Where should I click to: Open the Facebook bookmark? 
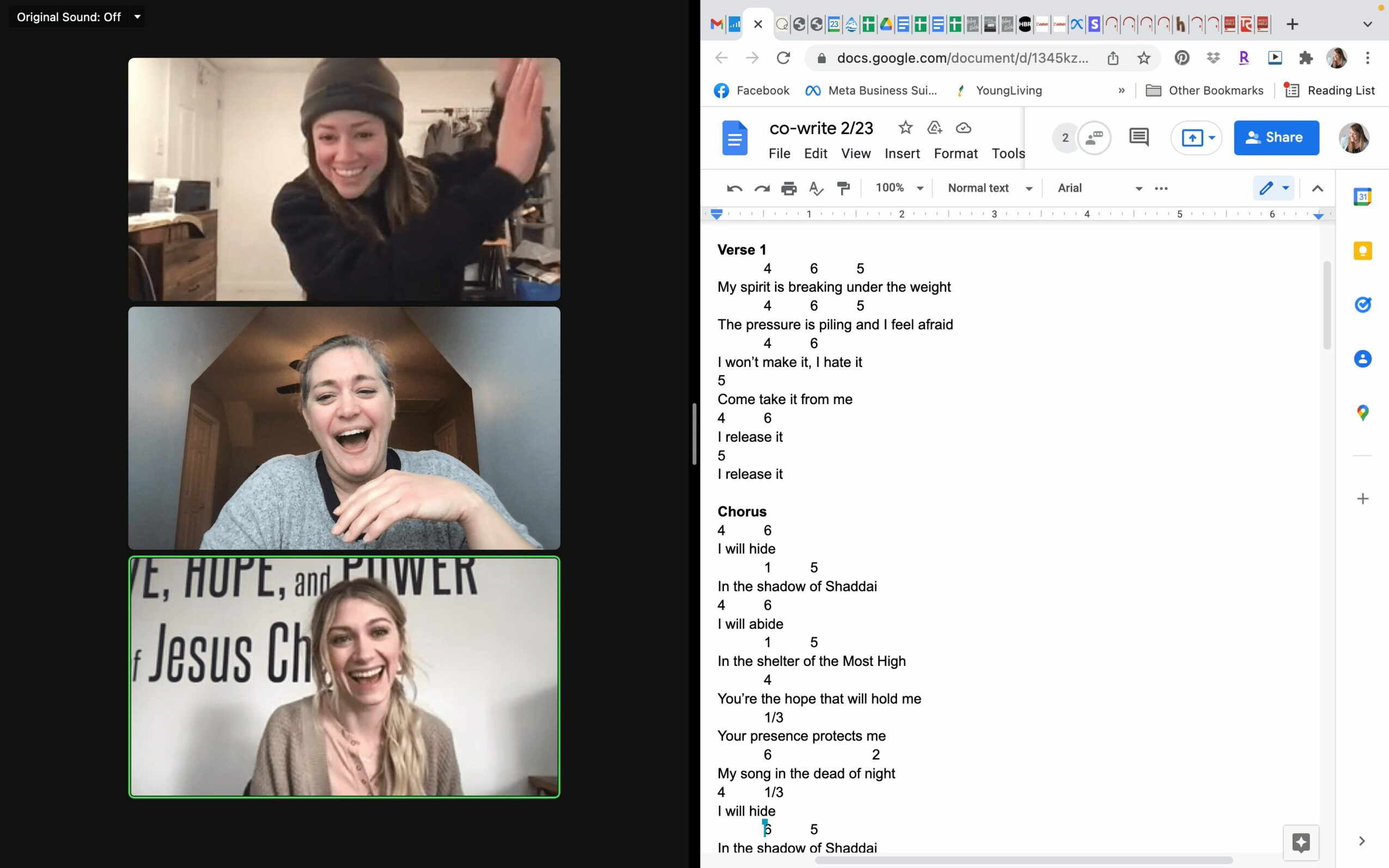click(x=752, y=91)
